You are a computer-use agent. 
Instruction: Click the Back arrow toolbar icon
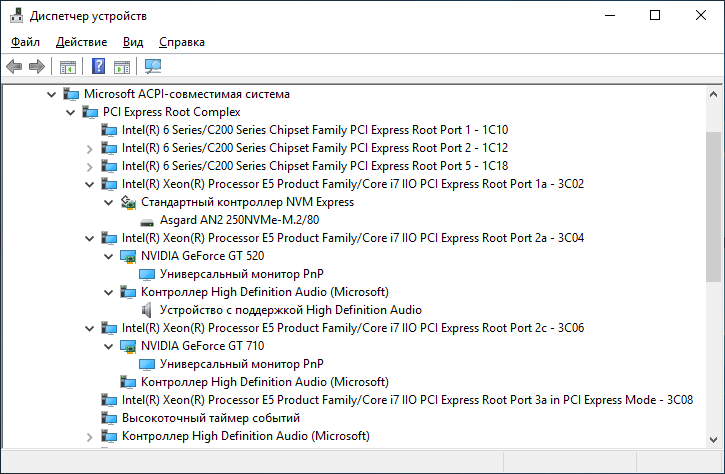tap(14, 67)
